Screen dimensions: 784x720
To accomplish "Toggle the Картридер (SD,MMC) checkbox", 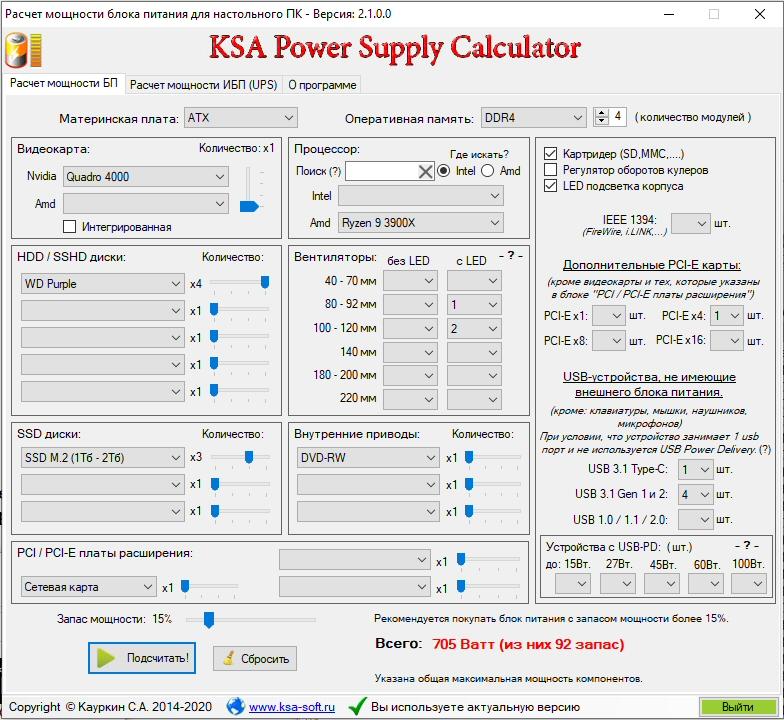I will coord(550,154).
